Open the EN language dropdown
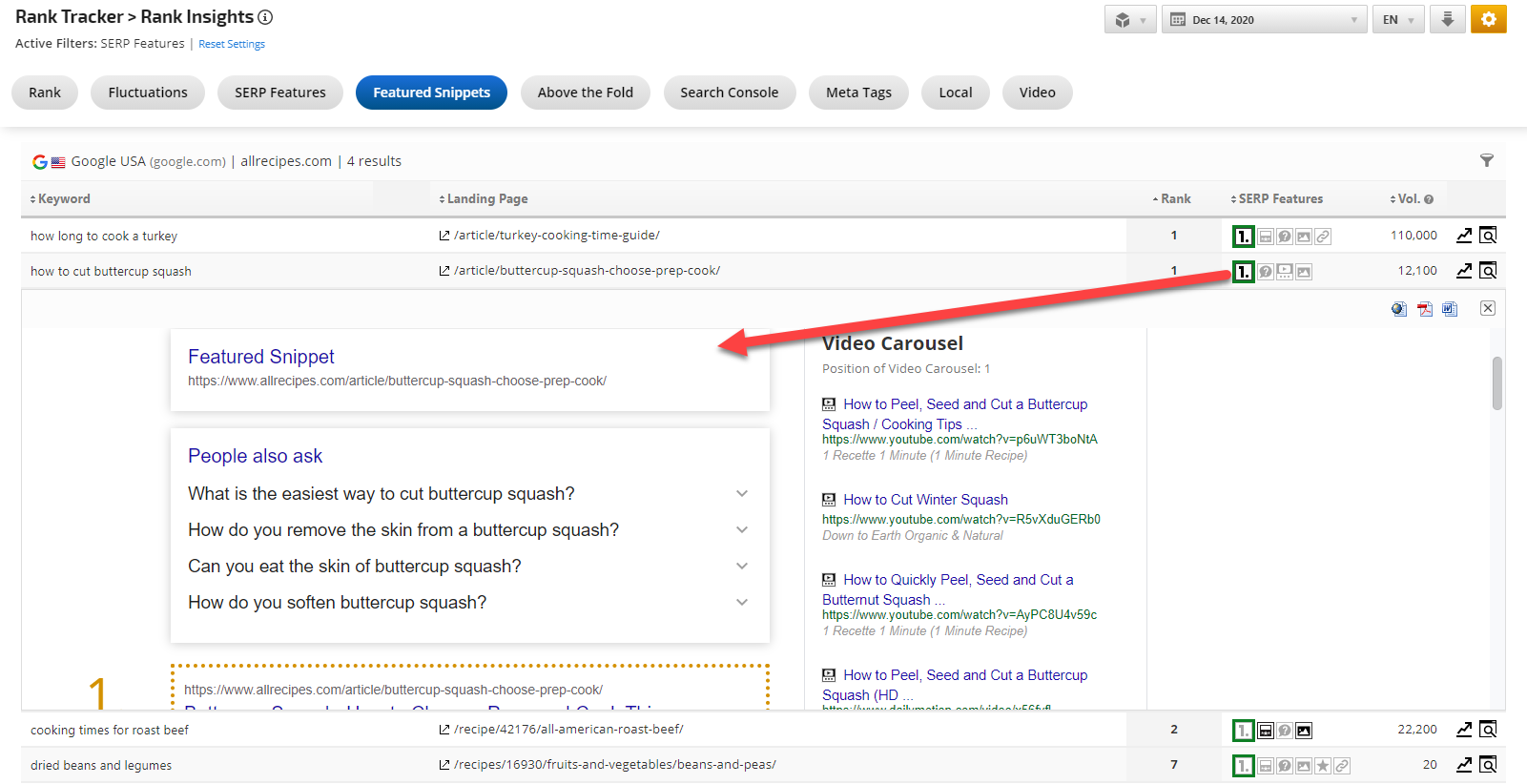1527x784 pixels. point(1397,20)
